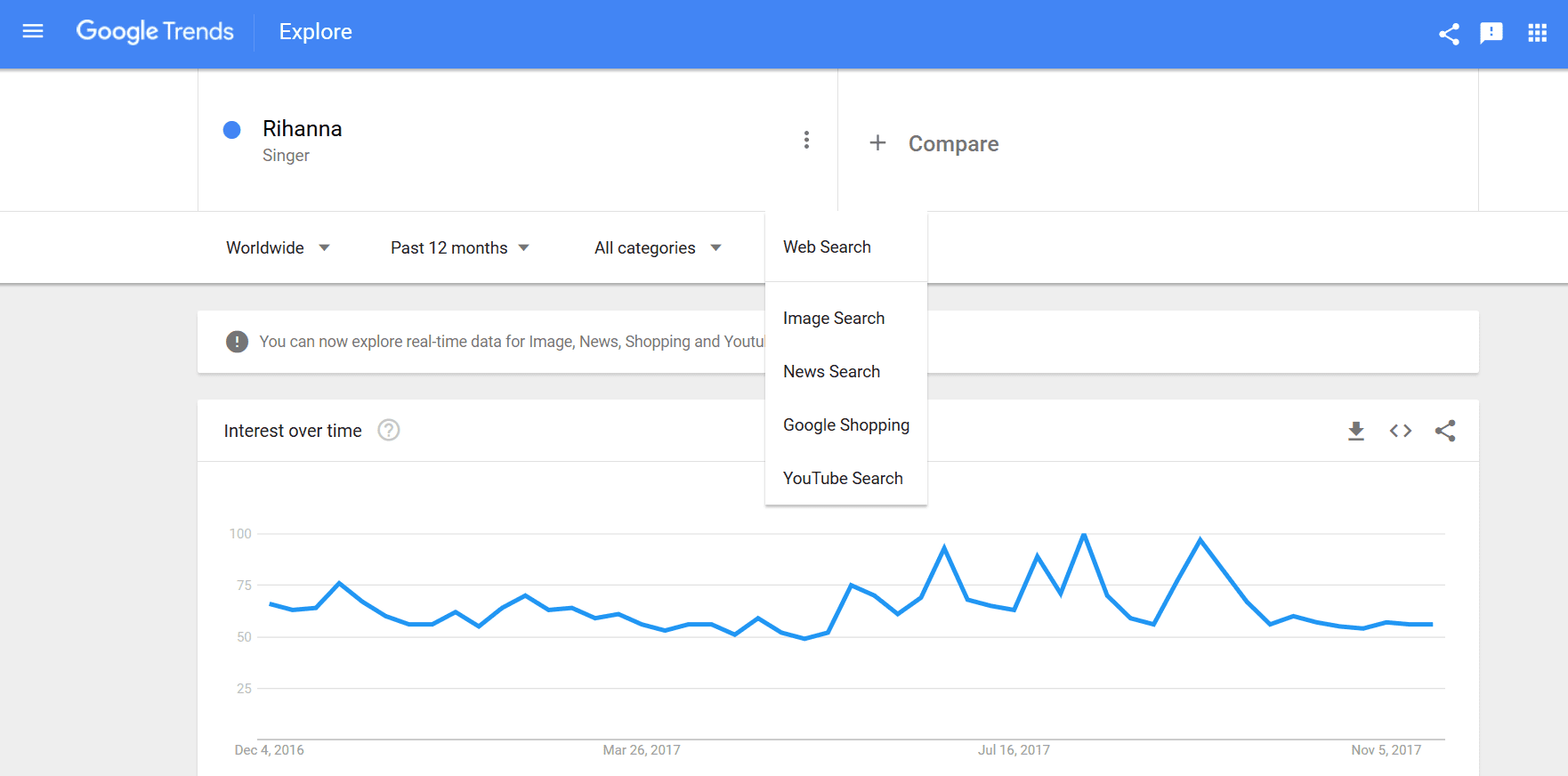
Task: Click the share icon in header
Action: tap(1449, 34)
